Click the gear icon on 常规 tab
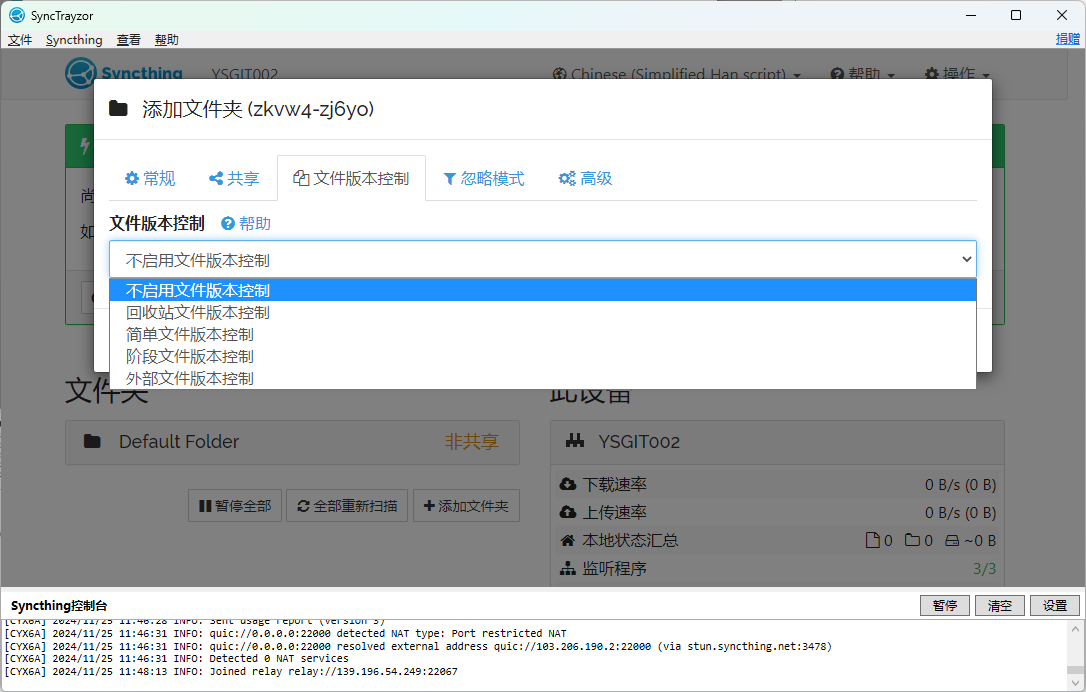The height and width of the screenshot is (692, 1086). [132, 179]
